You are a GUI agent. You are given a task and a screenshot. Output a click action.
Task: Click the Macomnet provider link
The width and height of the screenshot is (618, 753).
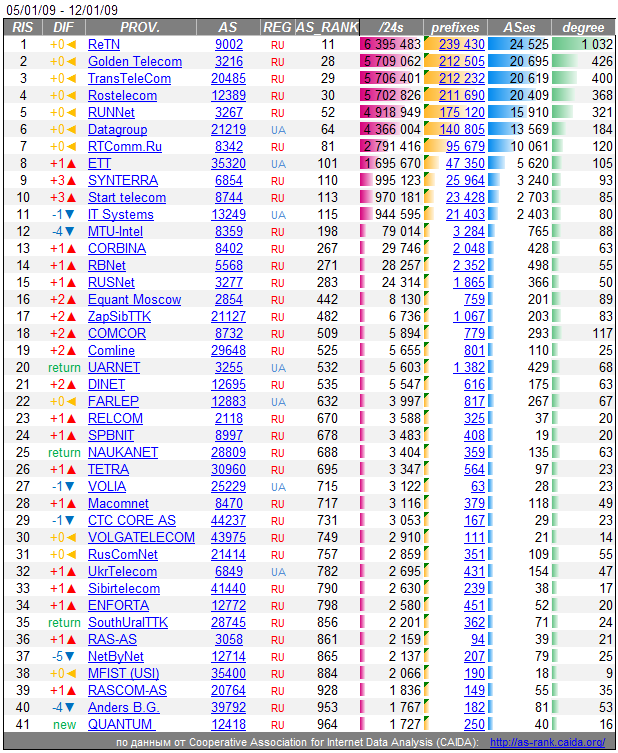(118, 504)
